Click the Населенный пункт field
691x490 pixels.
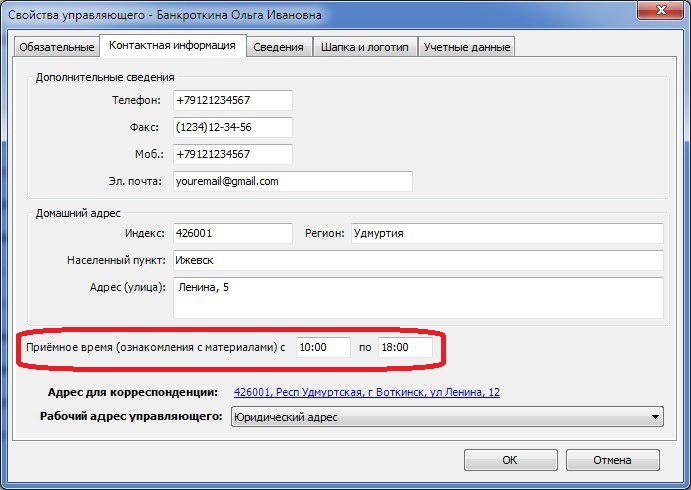(417, 260)
